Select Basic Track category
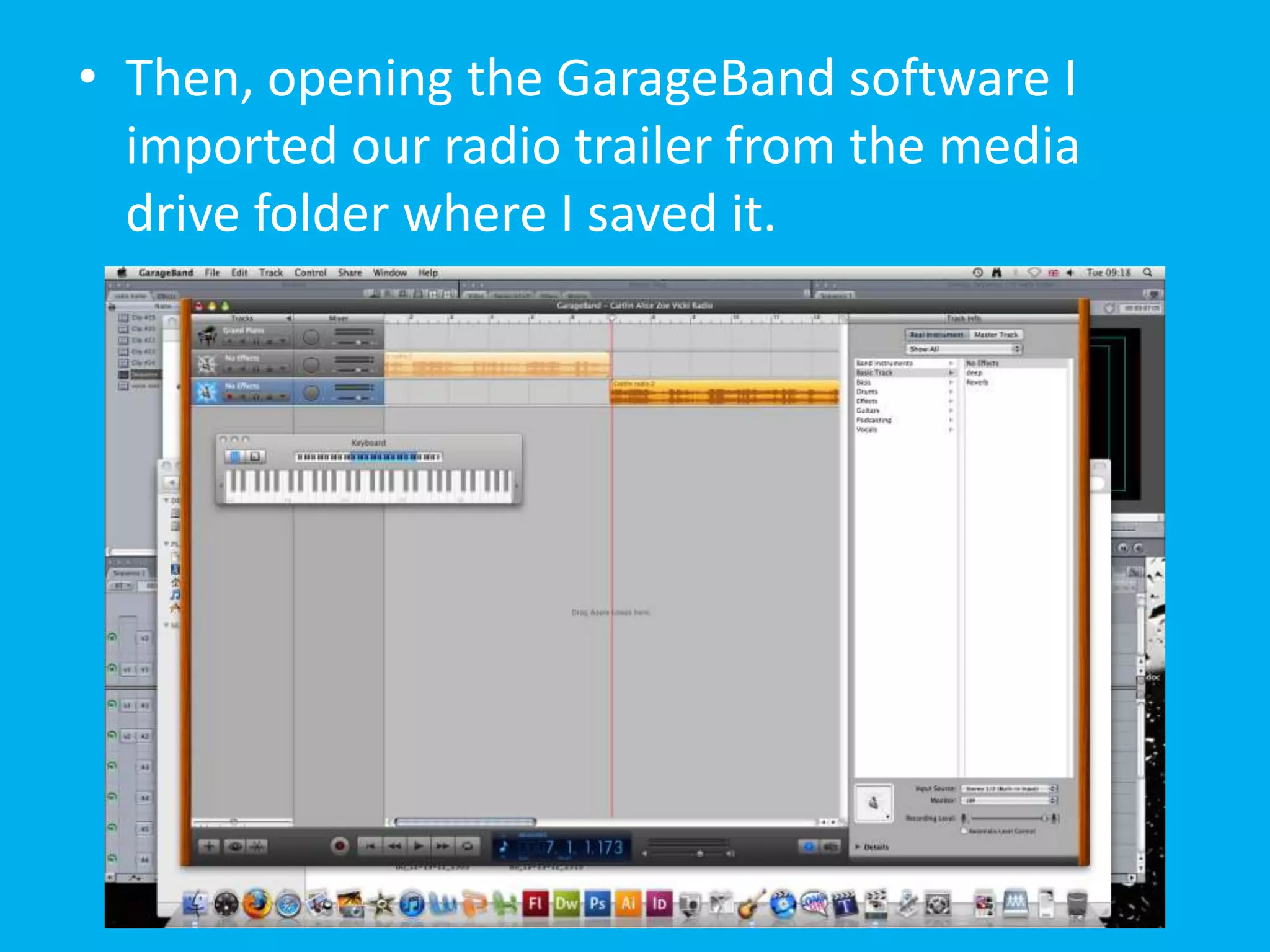 pyautogui.click(x=905, y=372)
